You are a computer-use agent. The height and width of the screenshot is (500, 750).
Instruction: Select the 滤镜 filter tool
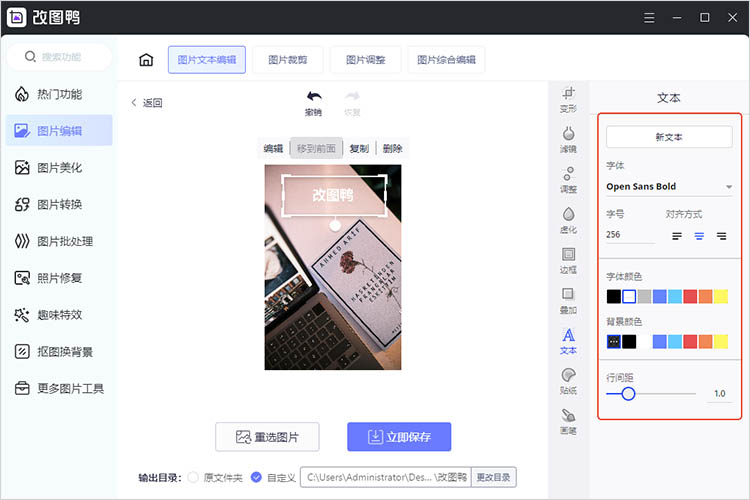[568, 138]
